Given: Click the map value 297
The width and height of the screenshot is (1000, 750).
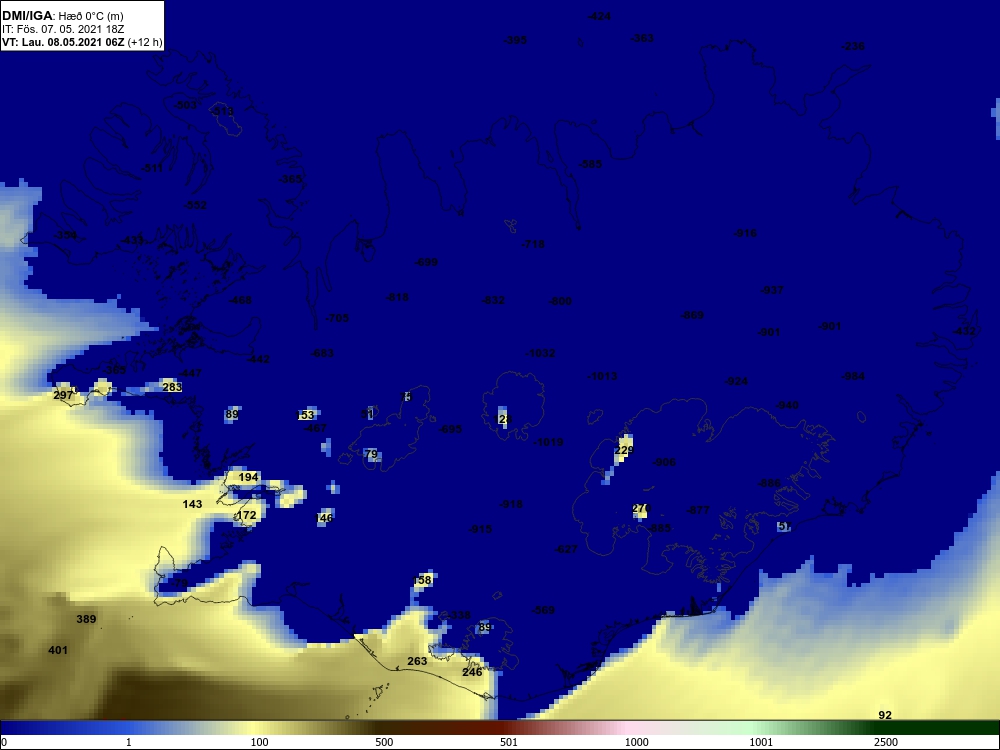Looking at the screenshot, I should click(63, 395).
